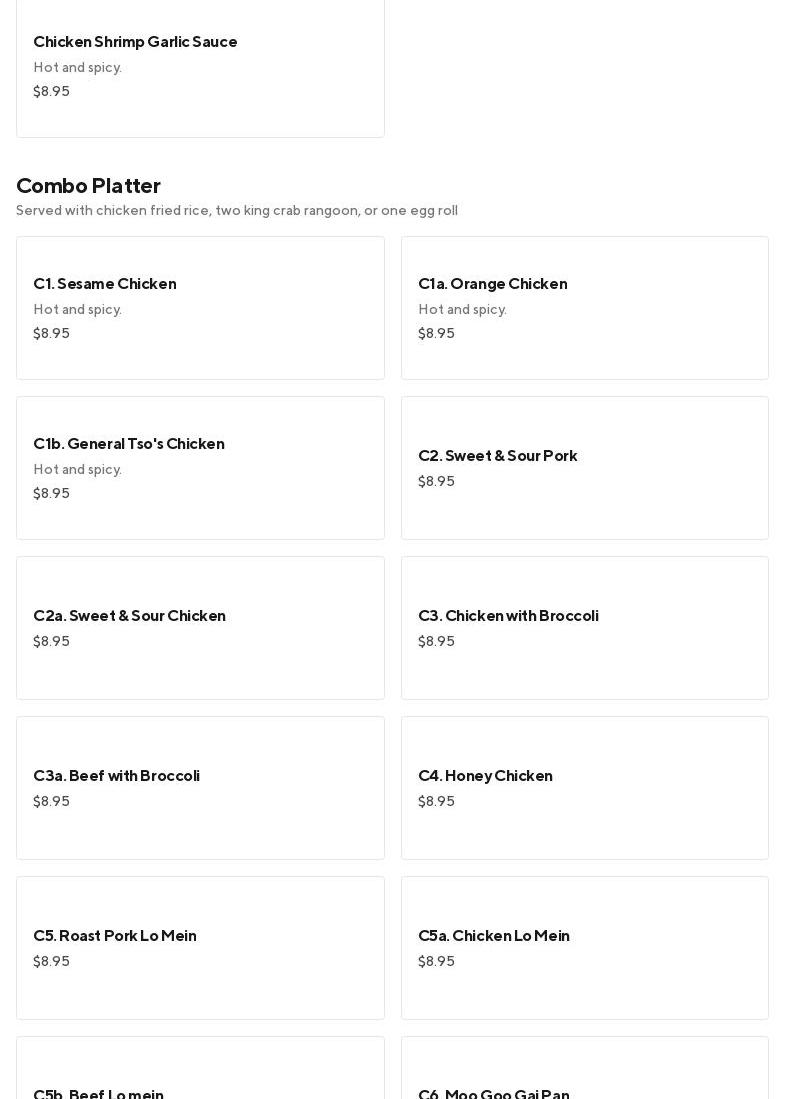Click the $8.95 price for Sesame Chicken
Viewport: 785px width, 1099px height.
click(x=51, y=334)
